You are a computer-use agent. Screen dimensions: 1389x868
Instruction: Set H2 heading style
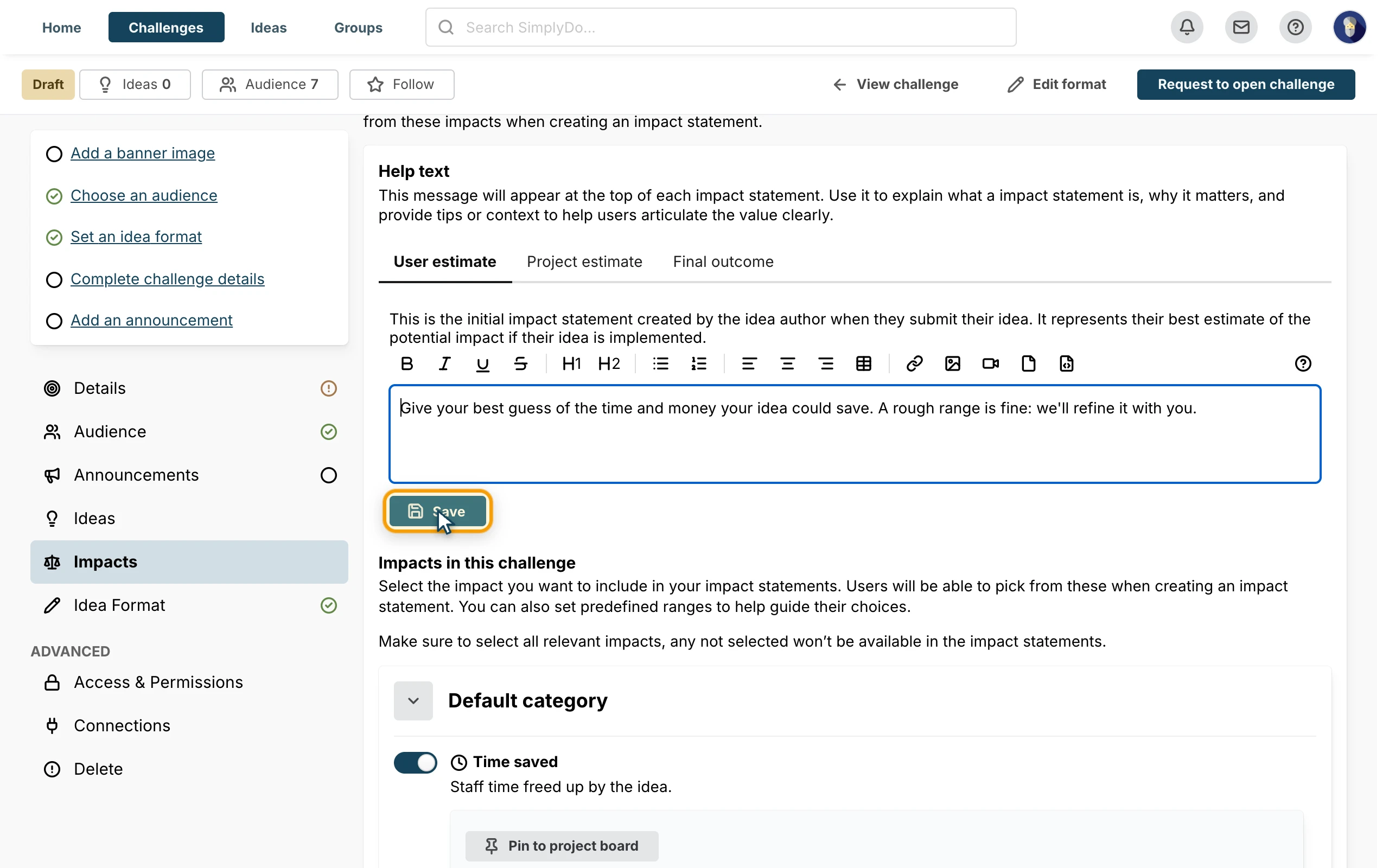coord(609,363)
